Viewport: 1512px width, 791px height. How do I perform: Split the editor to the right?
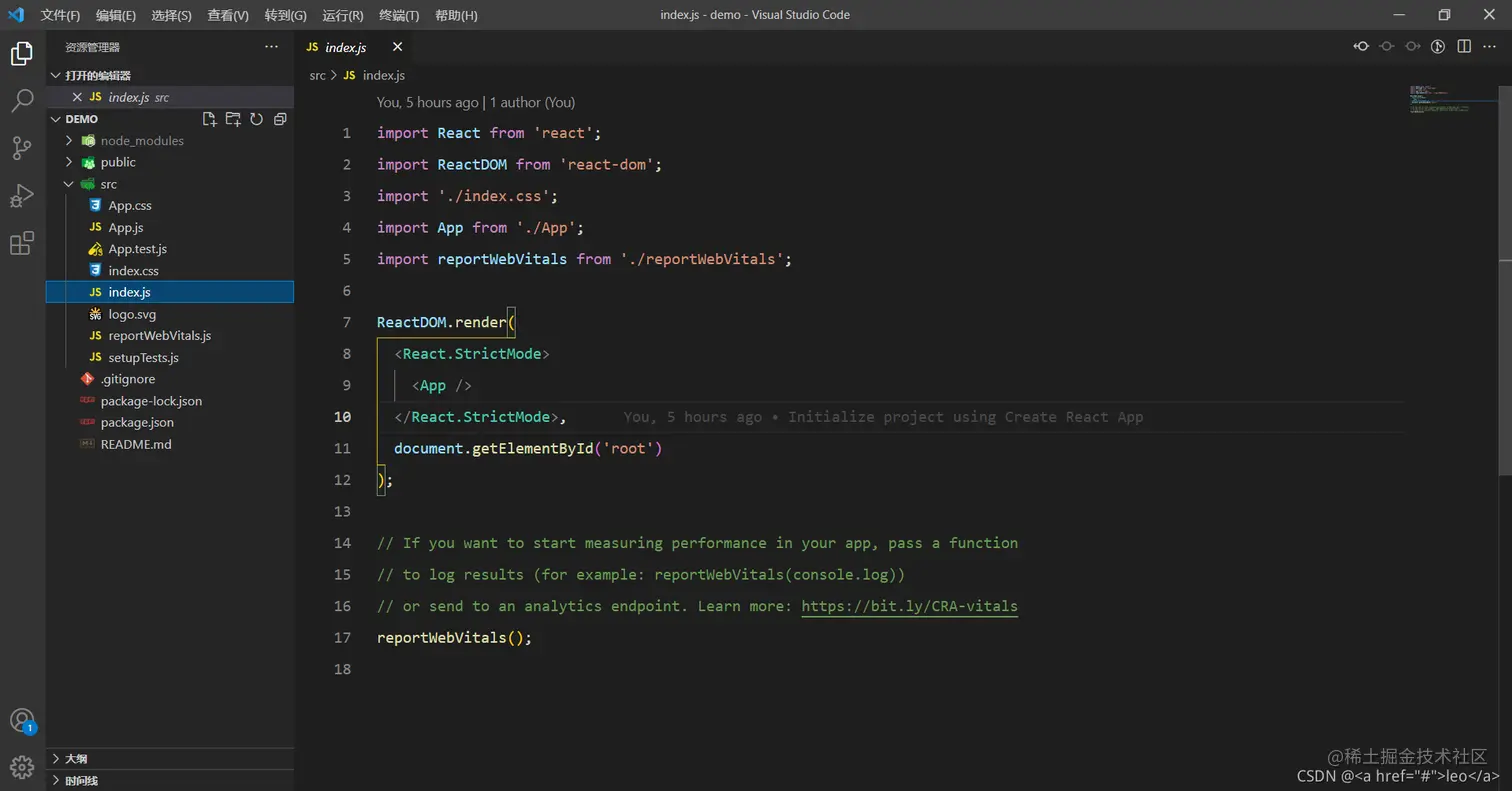[1464, 47]
